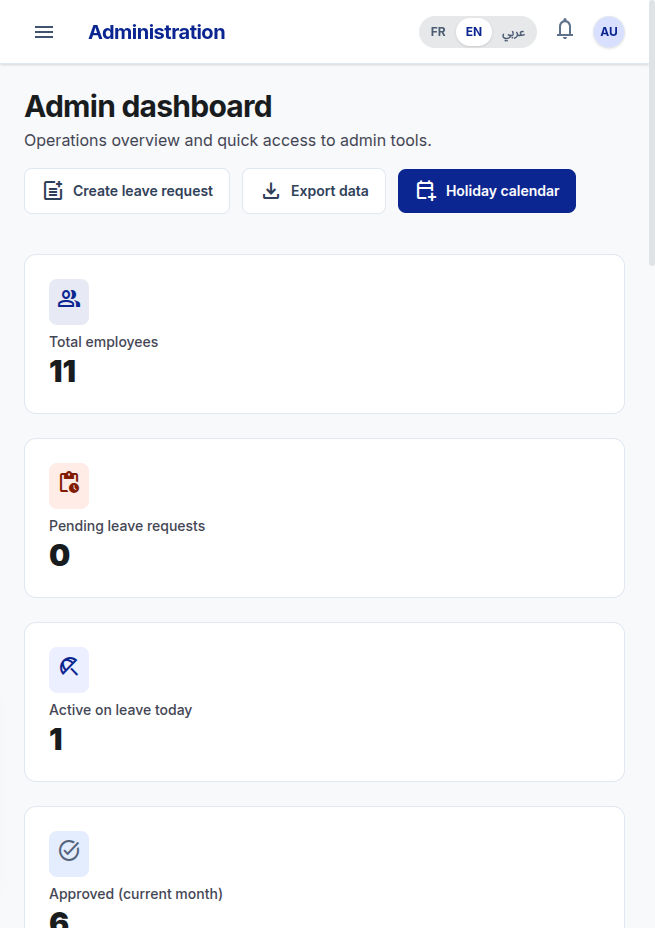Viewport: 655px width, 928px height.
Task: Click the Pending leave requests label
Action: click(127, 526)
